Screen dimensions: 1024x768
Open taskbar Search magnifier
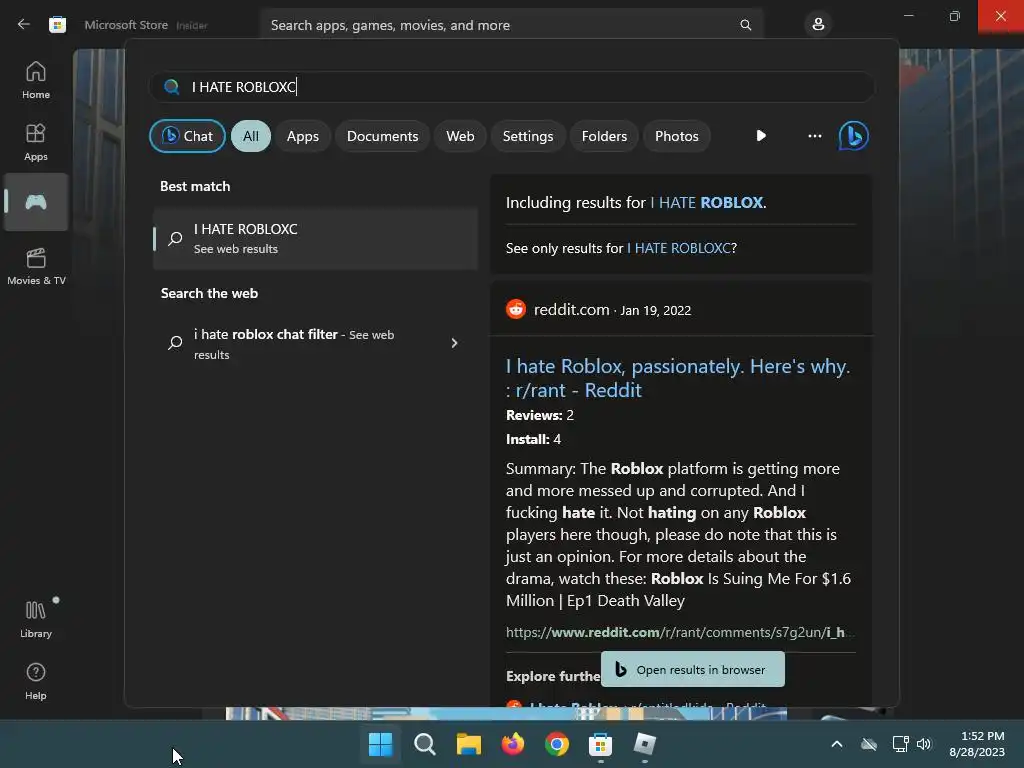(424, 744)
